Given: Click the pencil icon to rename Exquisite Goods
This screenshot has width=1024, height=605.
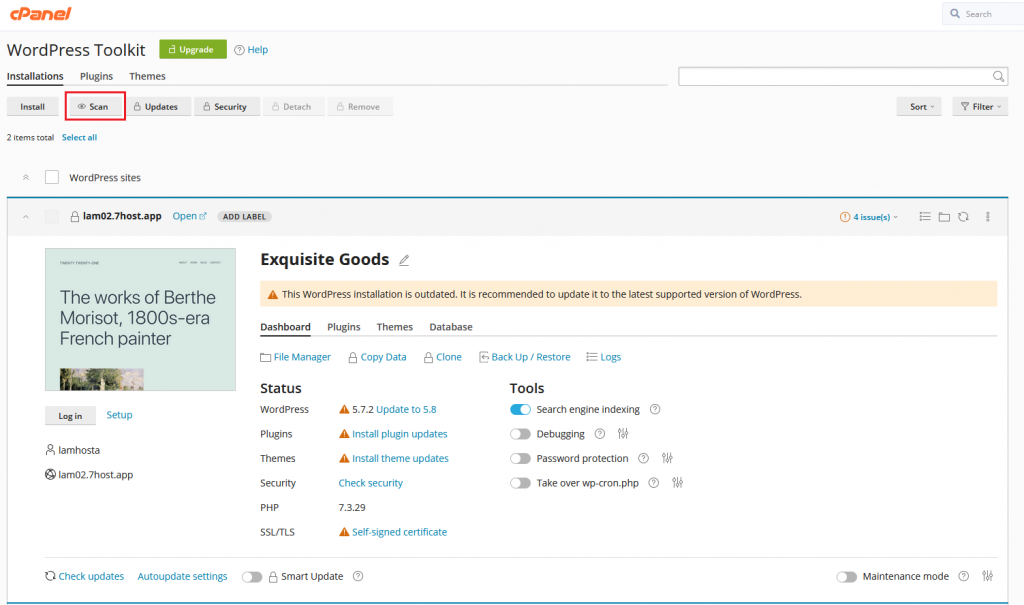Looking at the screenshot, I should coord(404,260).
